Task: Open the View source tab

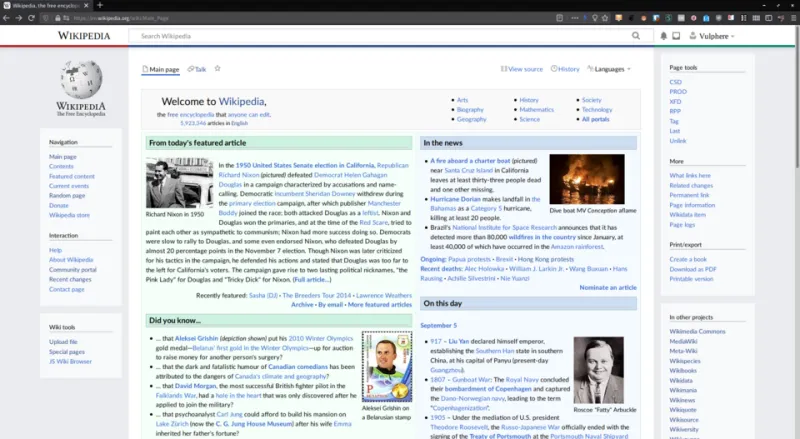Action: tap(522, 69)
